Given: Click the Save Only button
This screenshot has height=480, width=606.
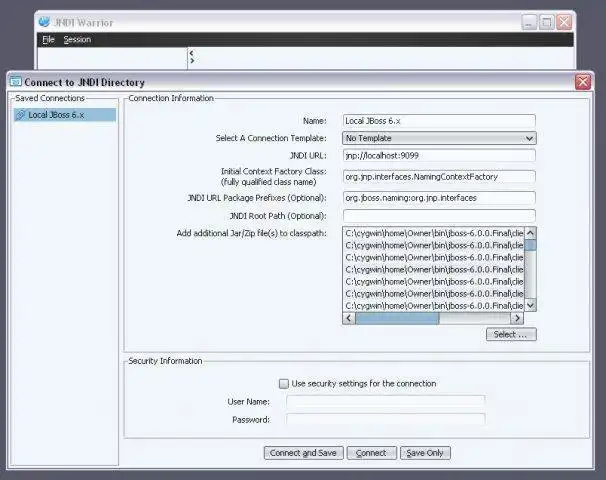Looking at the screenshot, I should (x=425, y=453).
